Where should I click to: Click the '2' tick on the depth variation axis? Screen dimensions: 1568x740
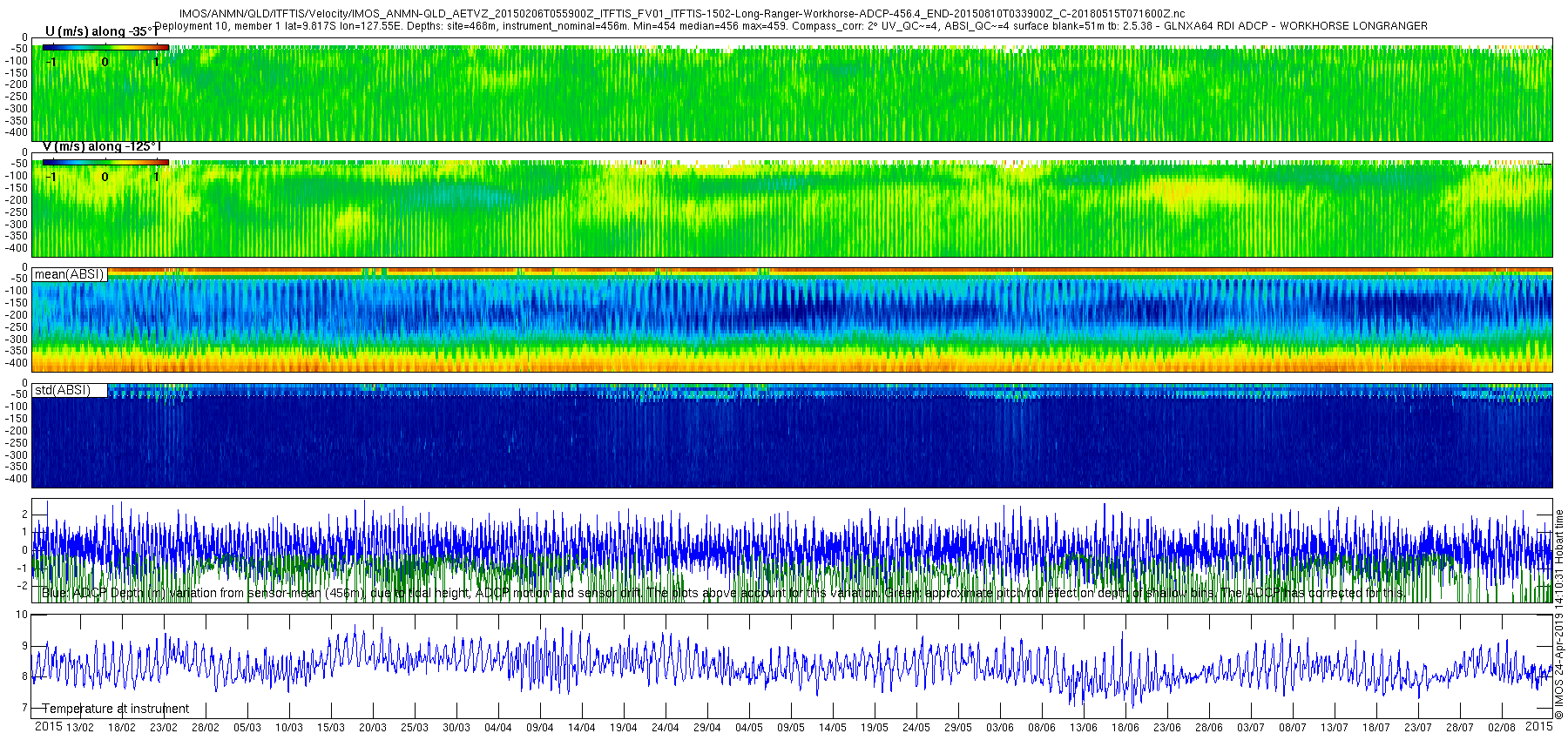(25, 515)
